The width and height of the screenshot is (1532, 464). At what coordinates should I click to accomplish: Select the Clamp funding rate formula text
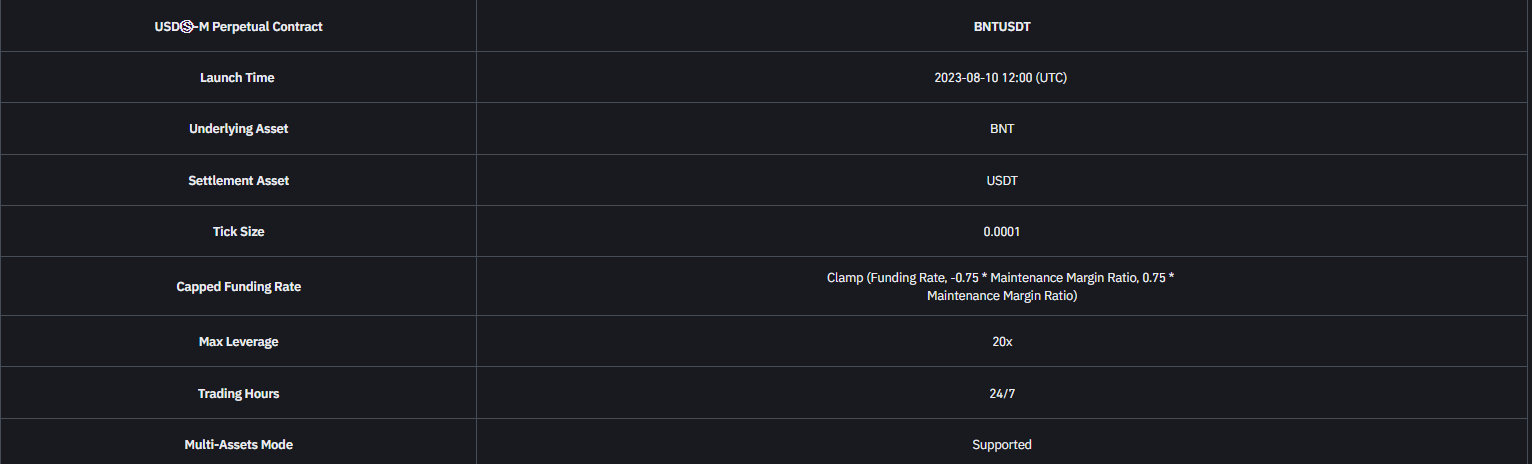click(1001, 287)
